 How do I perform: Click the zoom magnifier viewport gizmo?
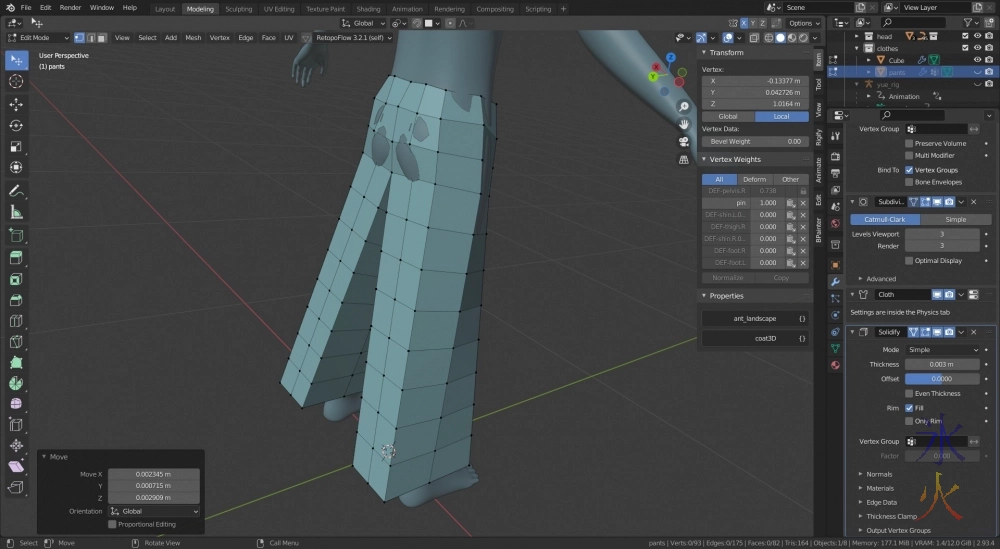click(x=684, y=107)
